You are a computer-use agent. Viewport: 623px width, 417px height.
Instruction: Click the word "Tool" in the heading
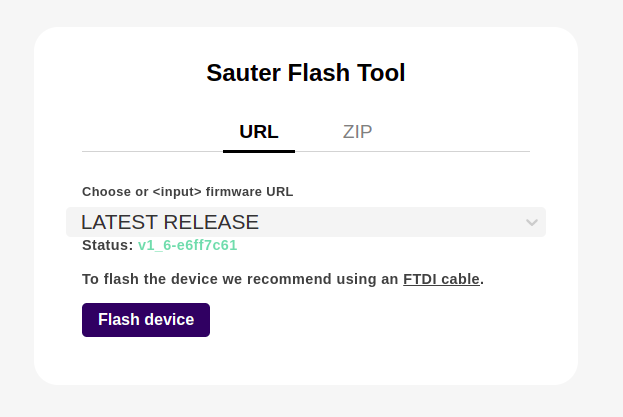point(382,73)
